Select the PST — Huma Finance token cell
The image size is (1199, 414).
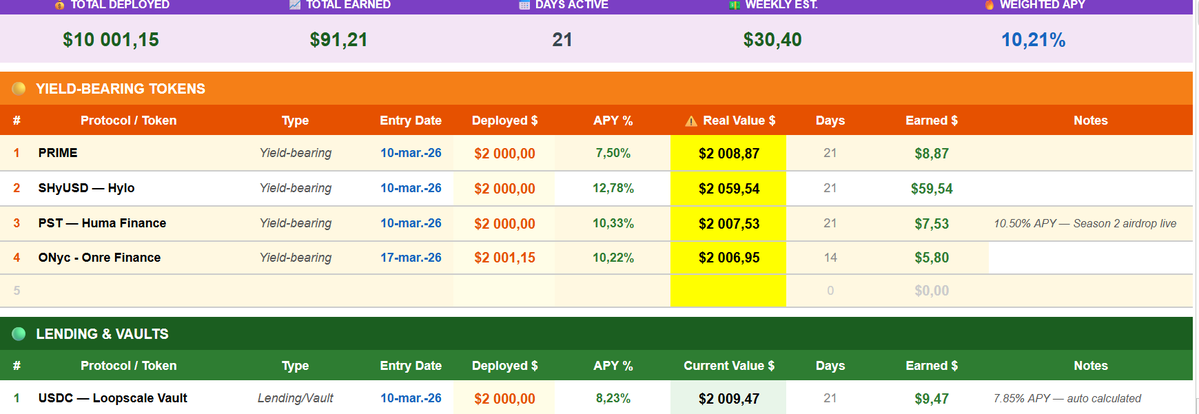pyautogui.click(x=102, y=223)
